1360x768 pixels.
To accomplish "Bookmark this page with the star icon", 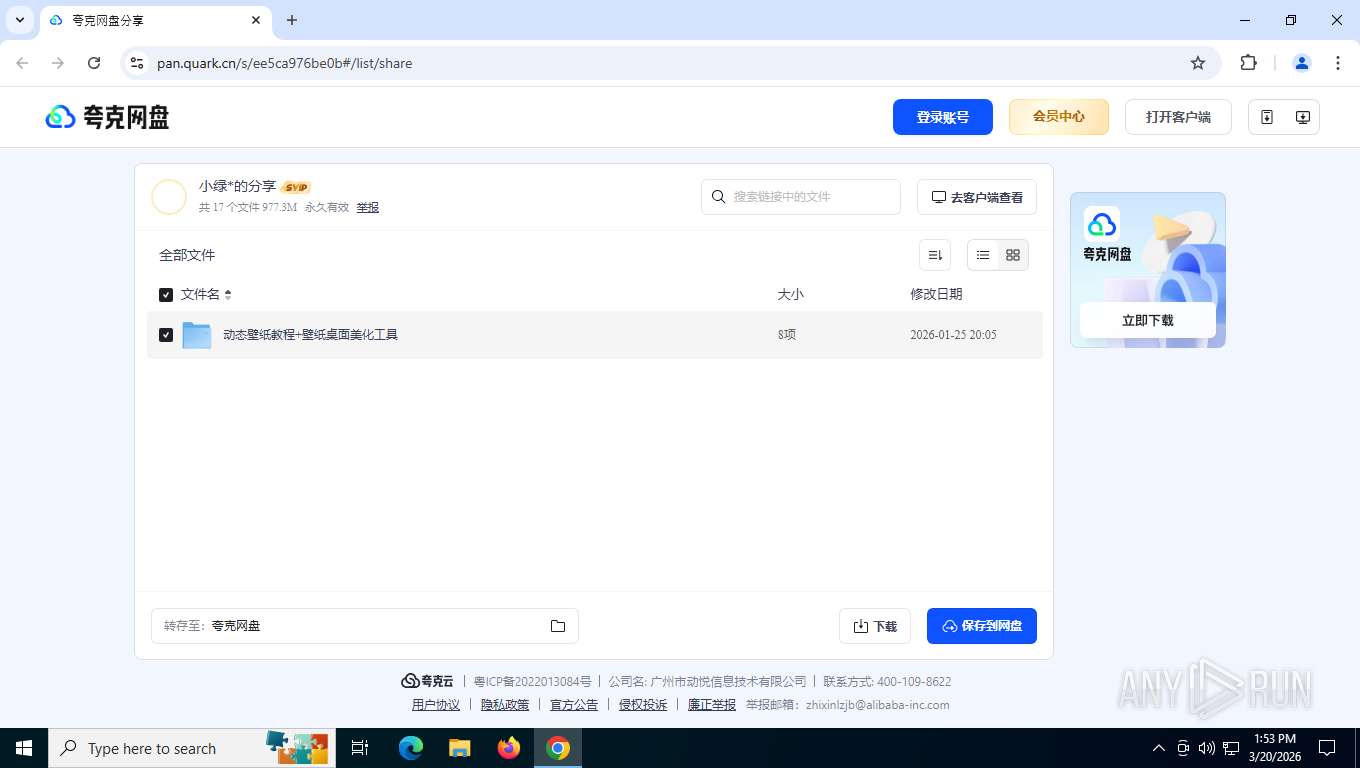I will pos(1198,63).
